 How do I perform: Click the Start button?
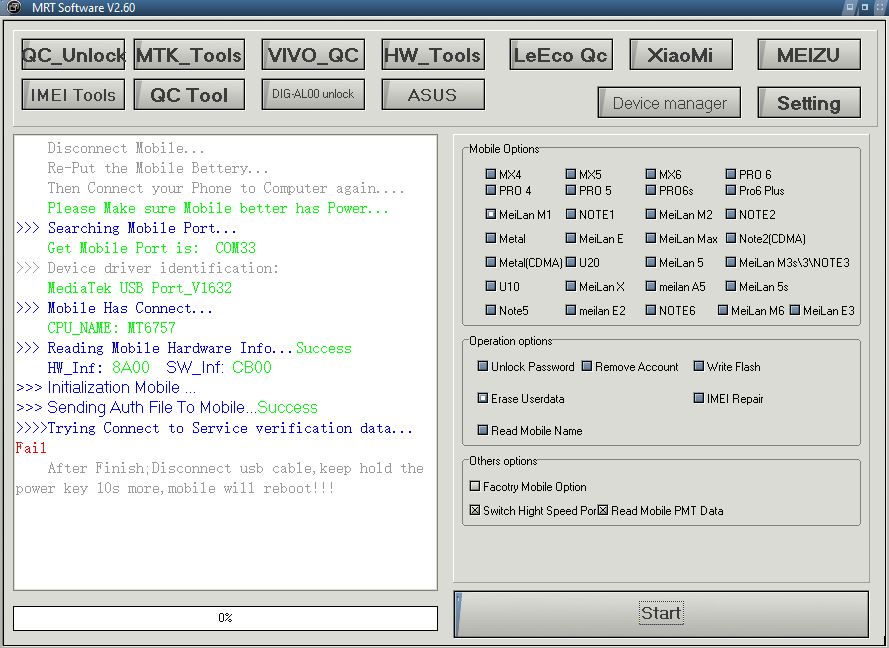[661, 613]
